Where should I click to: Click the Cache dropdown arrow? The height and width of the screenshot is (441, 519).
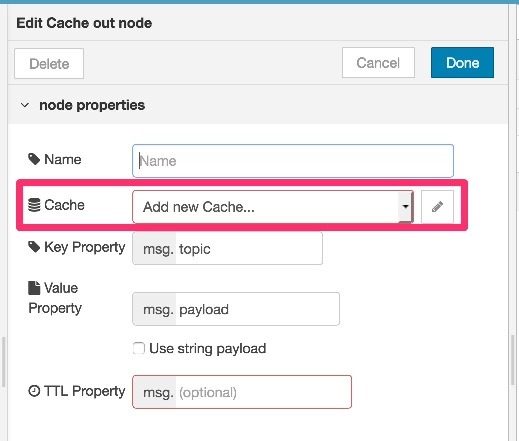(405, 207)
